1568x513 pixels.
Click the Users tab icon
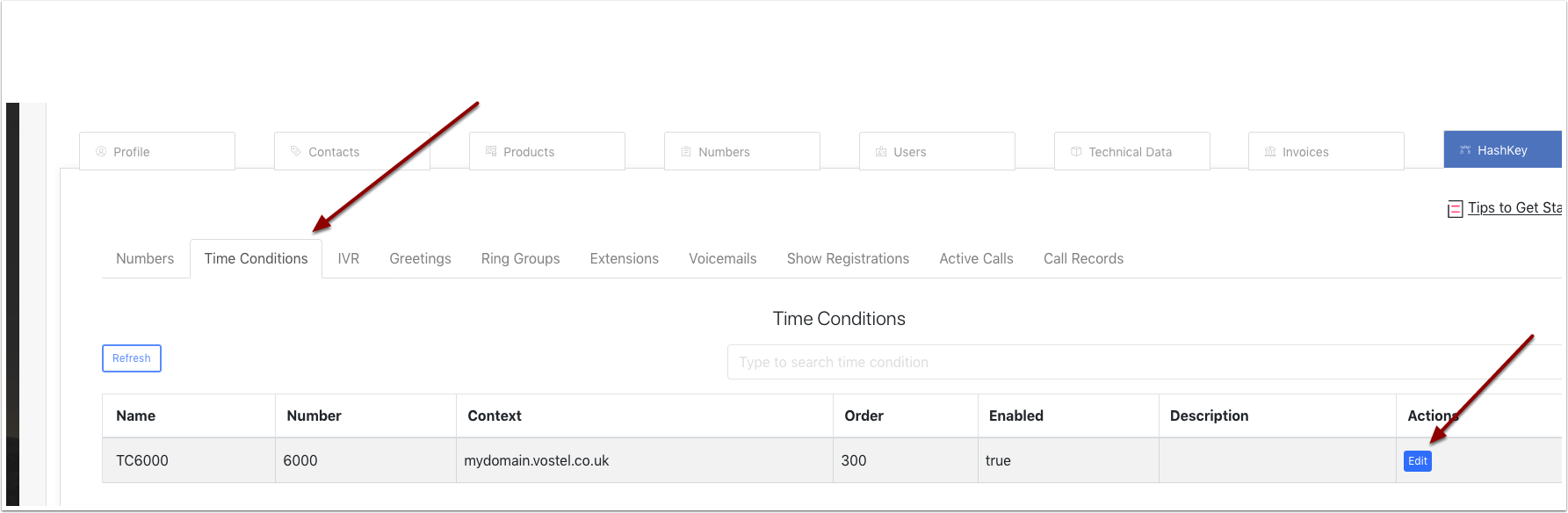coord(881,151)
